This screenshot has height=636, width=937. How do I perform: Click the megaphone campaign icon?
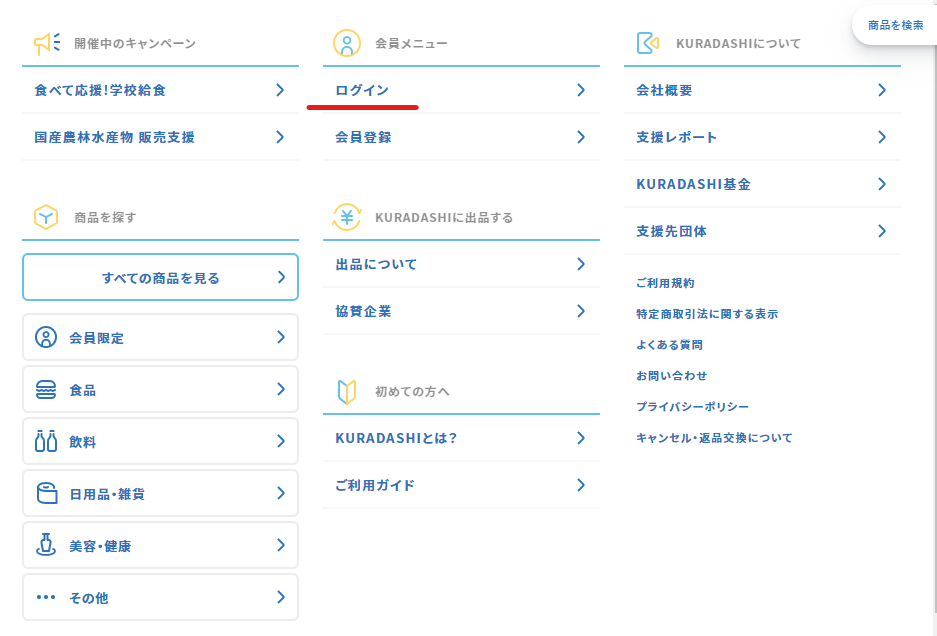(x=47, y=43)
